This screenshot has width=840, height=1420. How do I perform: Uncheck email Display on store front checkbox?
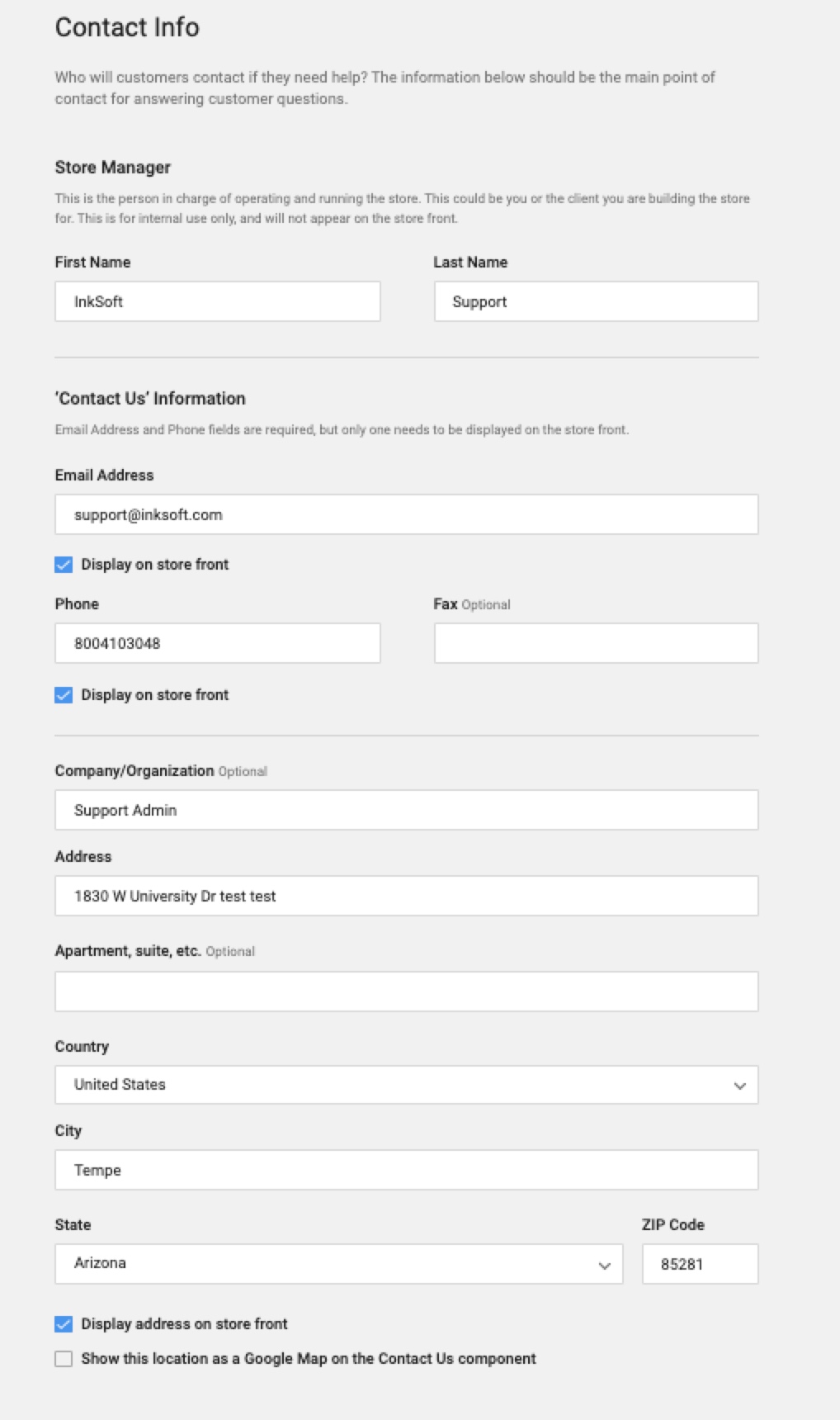point(64,565)
